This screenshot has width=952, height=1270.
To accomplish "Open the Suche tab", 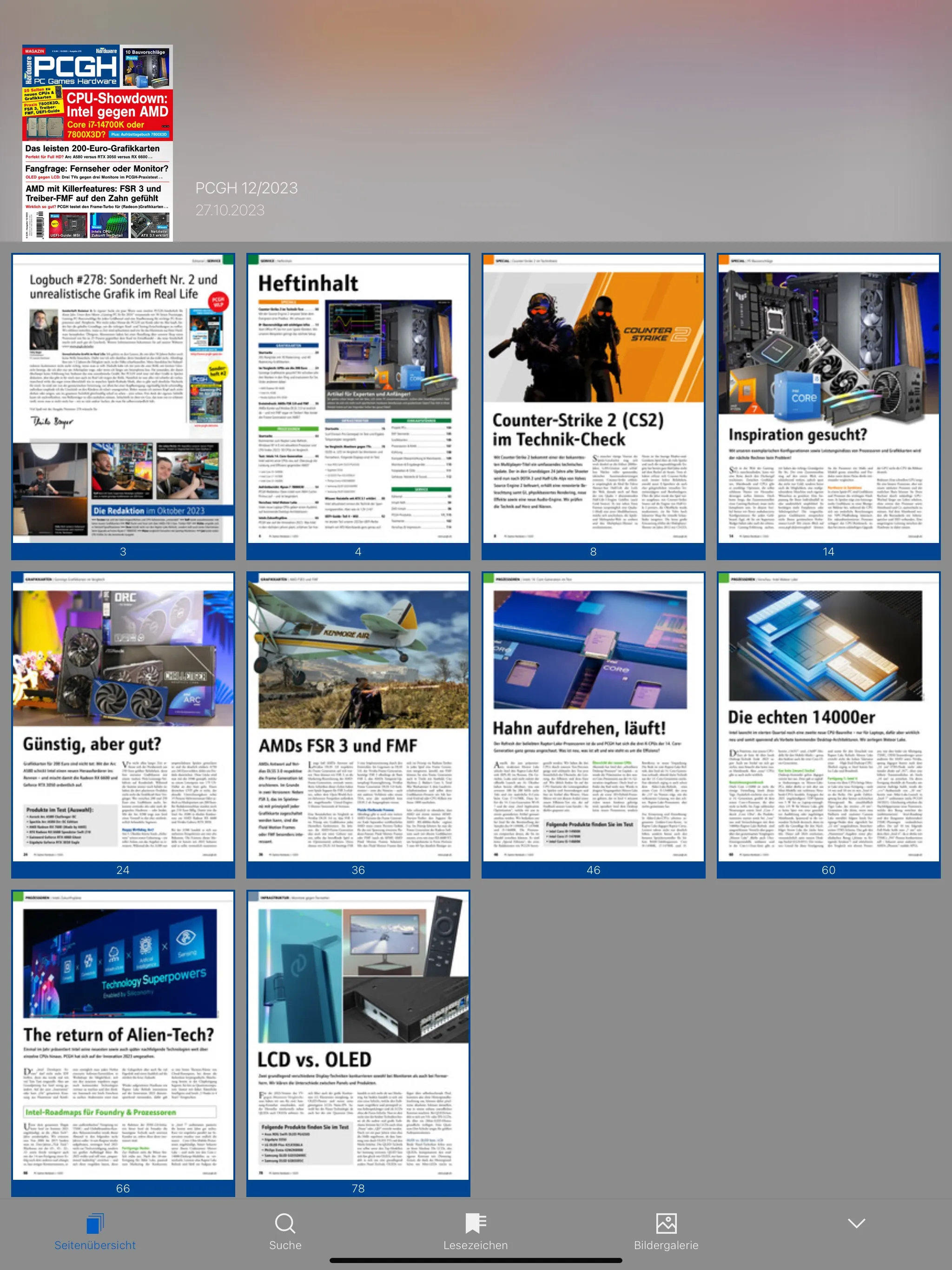I will [285, 1232].
